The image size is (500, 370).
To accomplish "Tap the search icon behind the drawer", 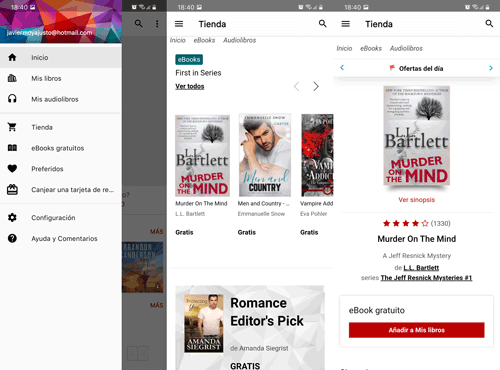I will click(x=138, y=23).
